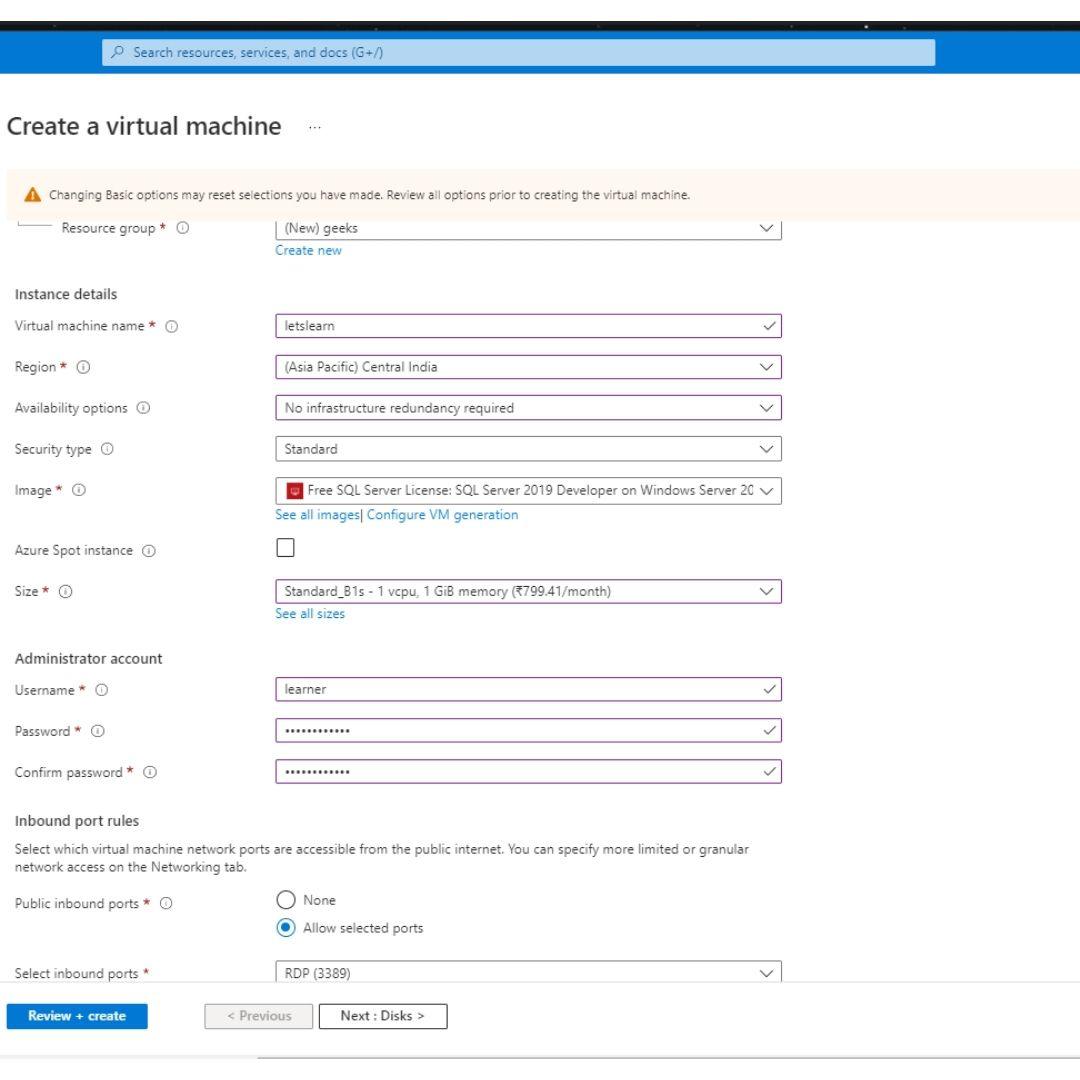Select Allow selected ports radio button

(286, 928)
